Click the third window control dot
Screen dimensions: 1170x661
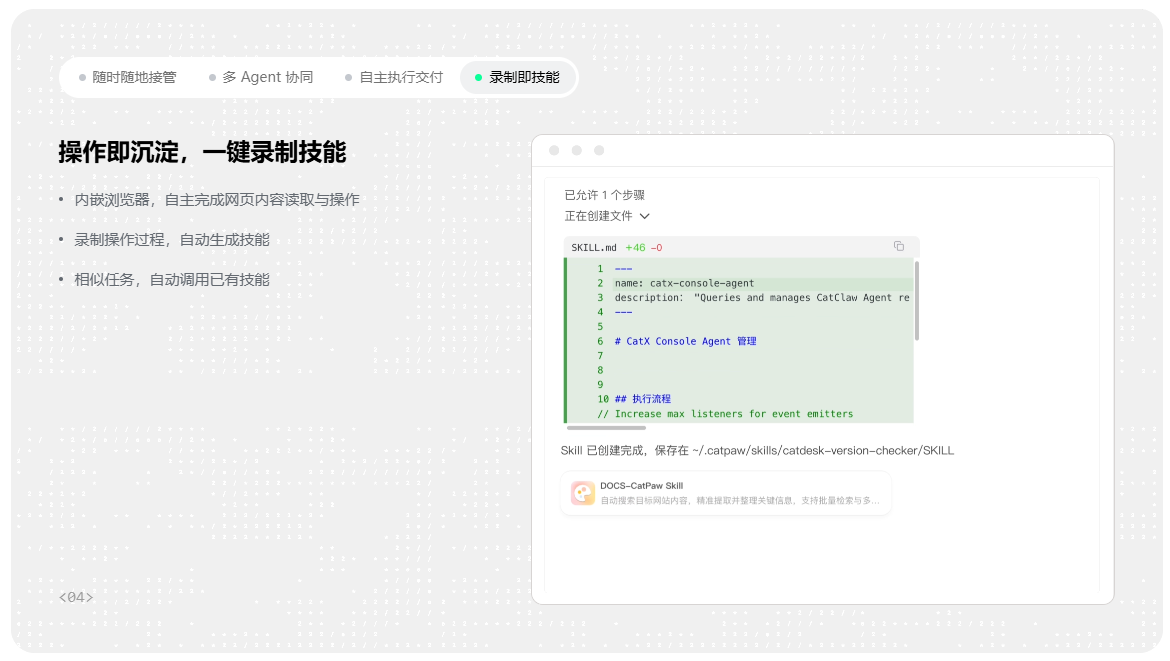point(598,151)
